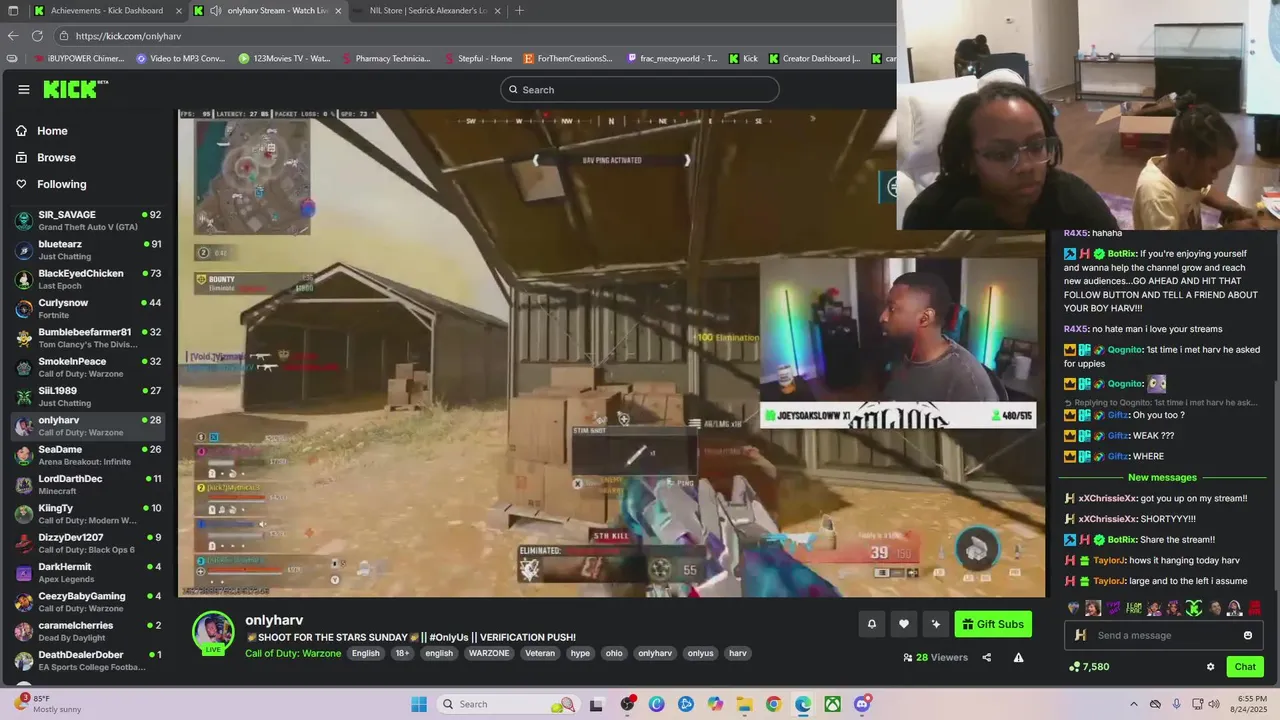Click the Kick search field
Viewport: 1280px width, 720px height.
click(x=640, y=89)
